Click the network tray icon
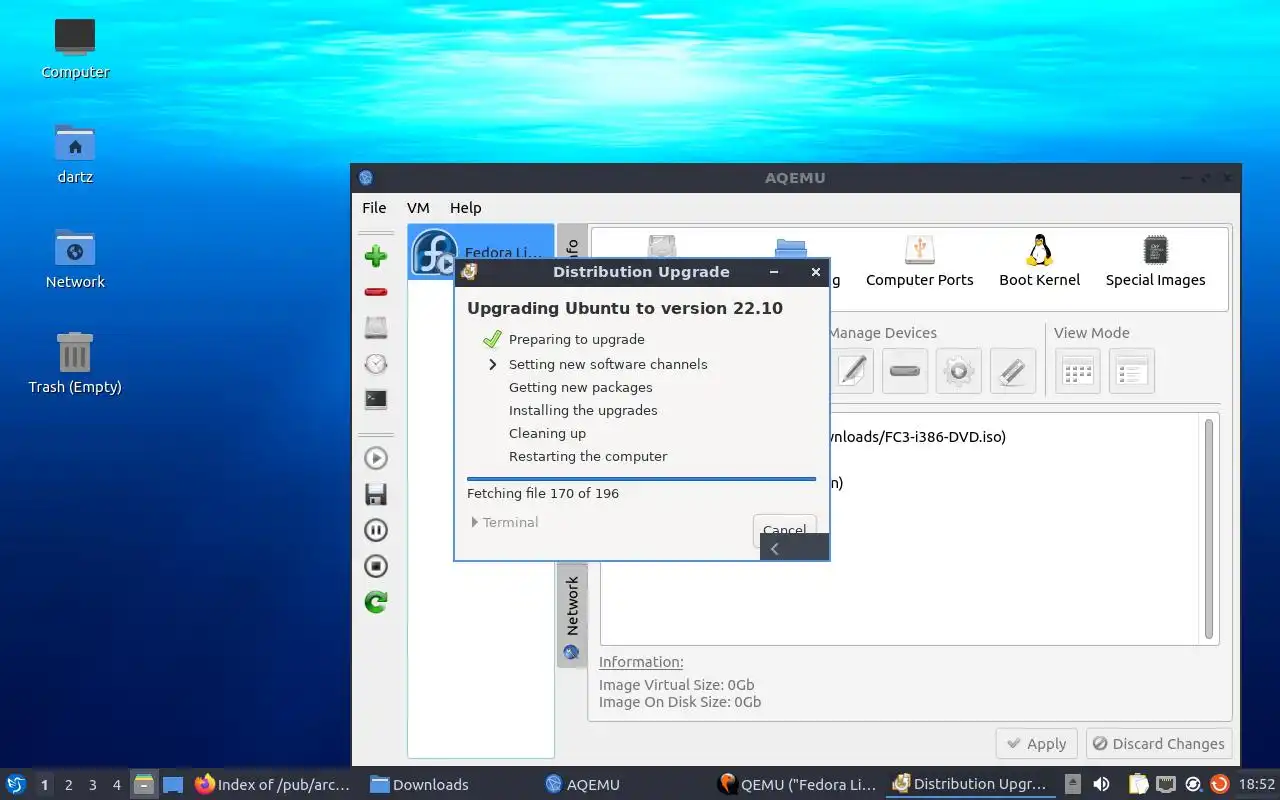1280x800 pixels. click(x=1166, y=784)
